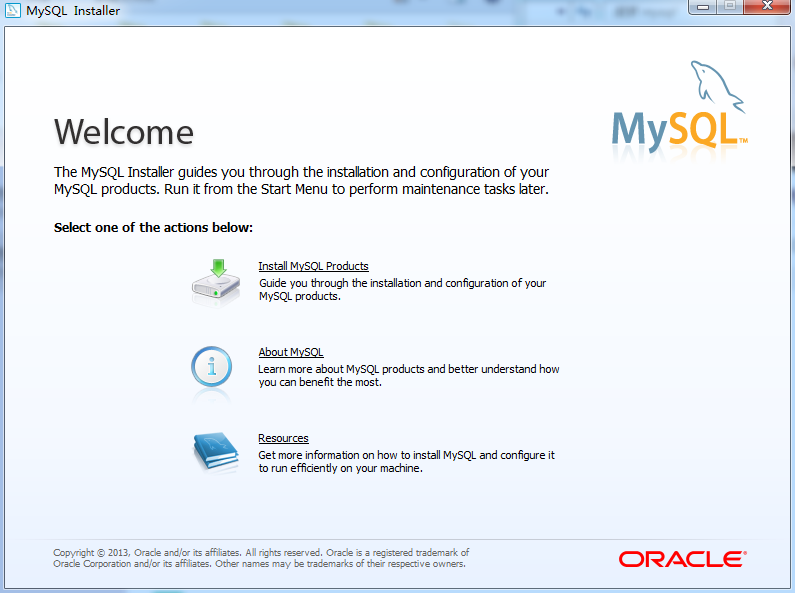This screenshot has height=593, width=795.
Task: Click the 'Get more information on how' description
Action: (407, 462)
